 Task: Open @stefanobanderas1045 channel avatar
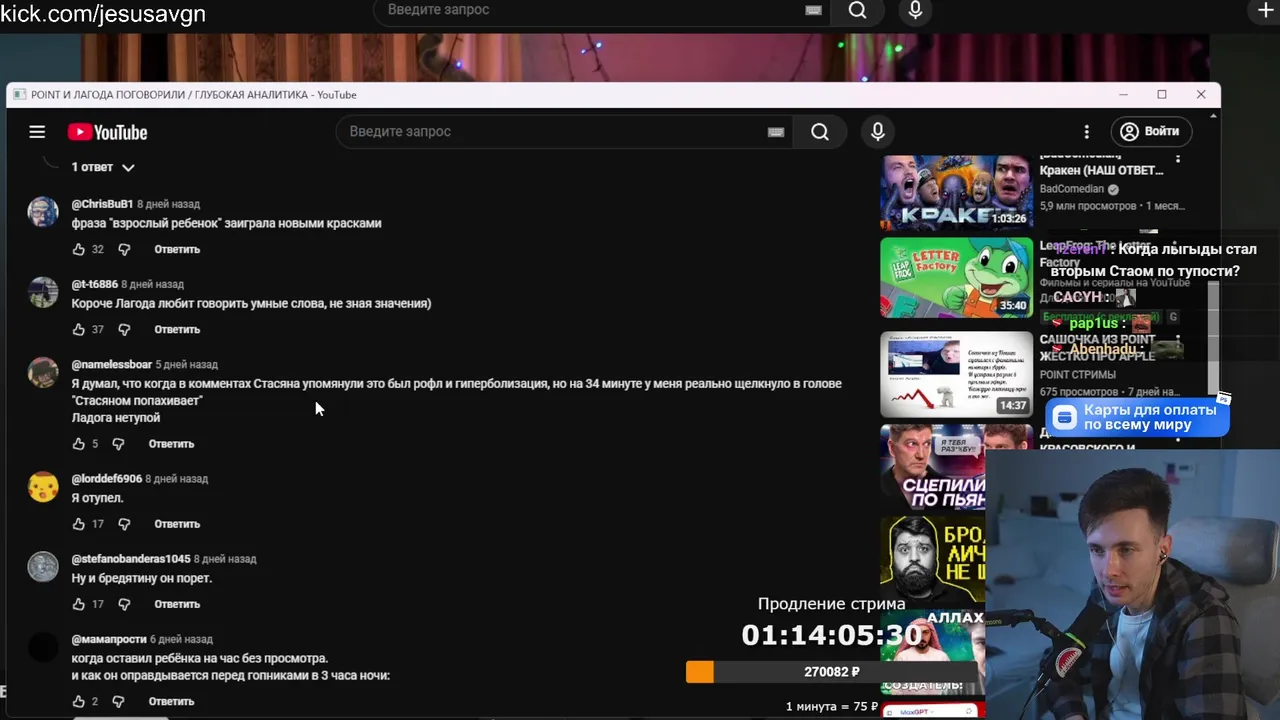tap(43, 566)
